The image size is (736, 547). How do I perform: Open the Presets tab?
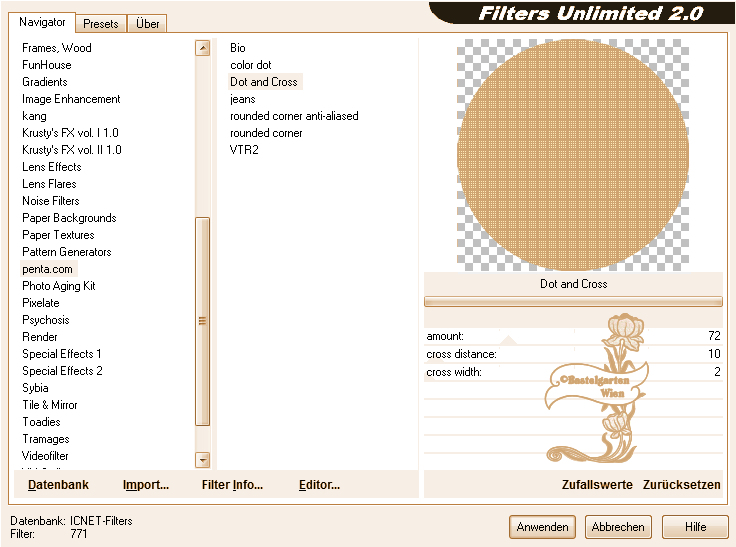coord(100,23)
